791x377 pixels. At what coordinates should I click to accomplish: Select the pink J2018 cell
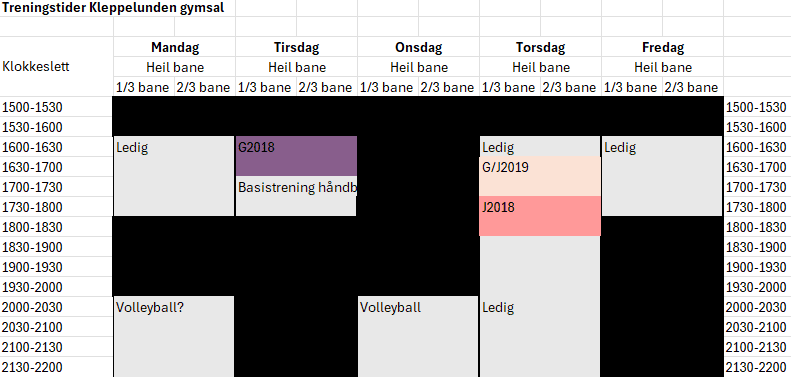tap(540, 216)
